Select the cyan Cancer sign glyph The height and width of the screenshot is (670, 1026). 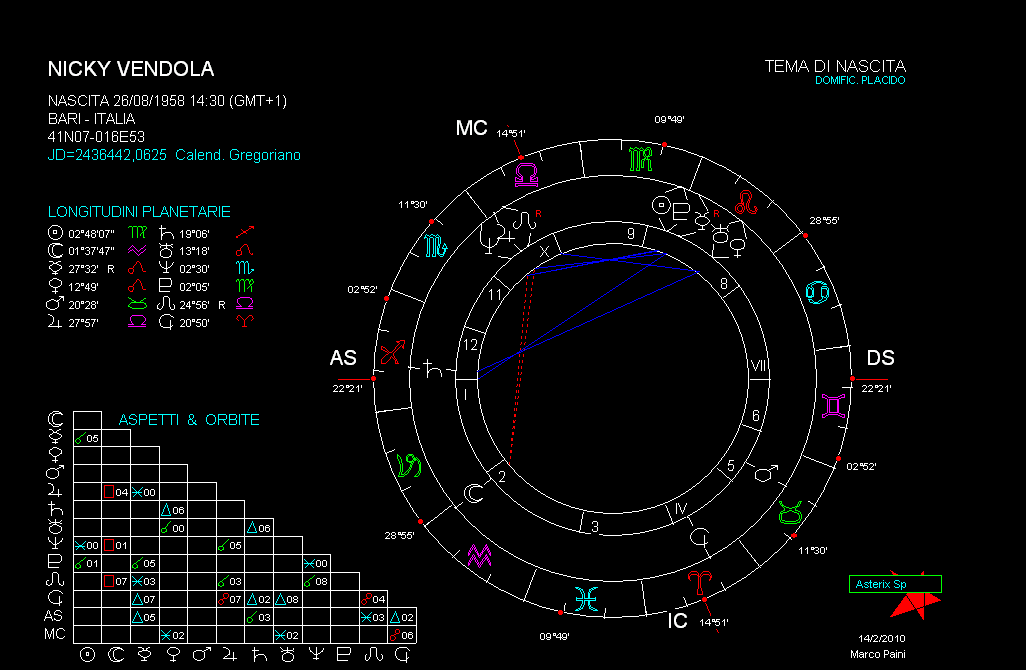pyautogui.click(x=818, y=292)
